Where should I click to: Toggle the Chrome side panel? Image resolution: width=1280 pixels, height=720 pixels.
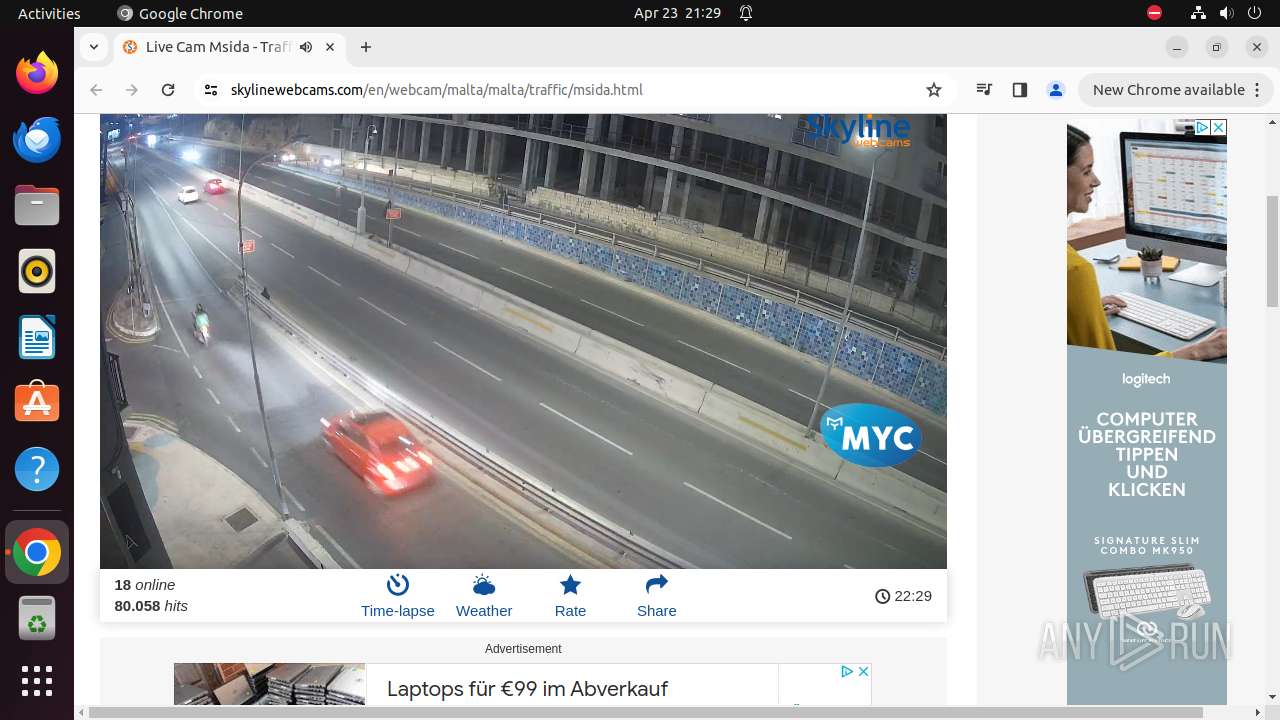pos(1019,90)
